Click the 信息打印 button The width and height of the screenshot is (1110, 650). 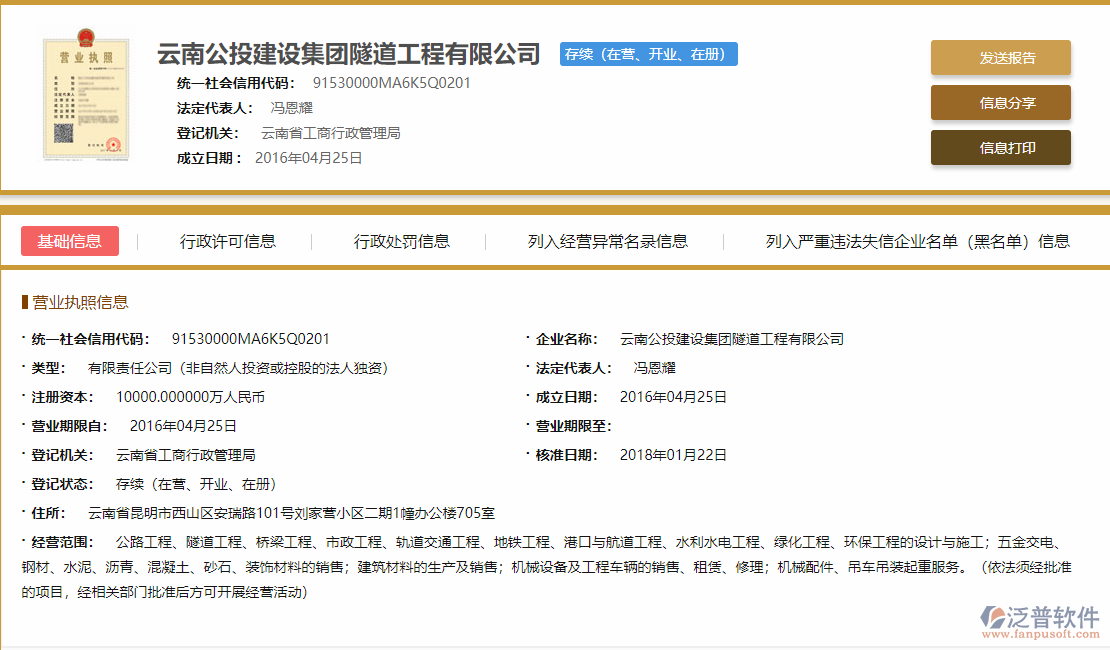pos(1000,147)
